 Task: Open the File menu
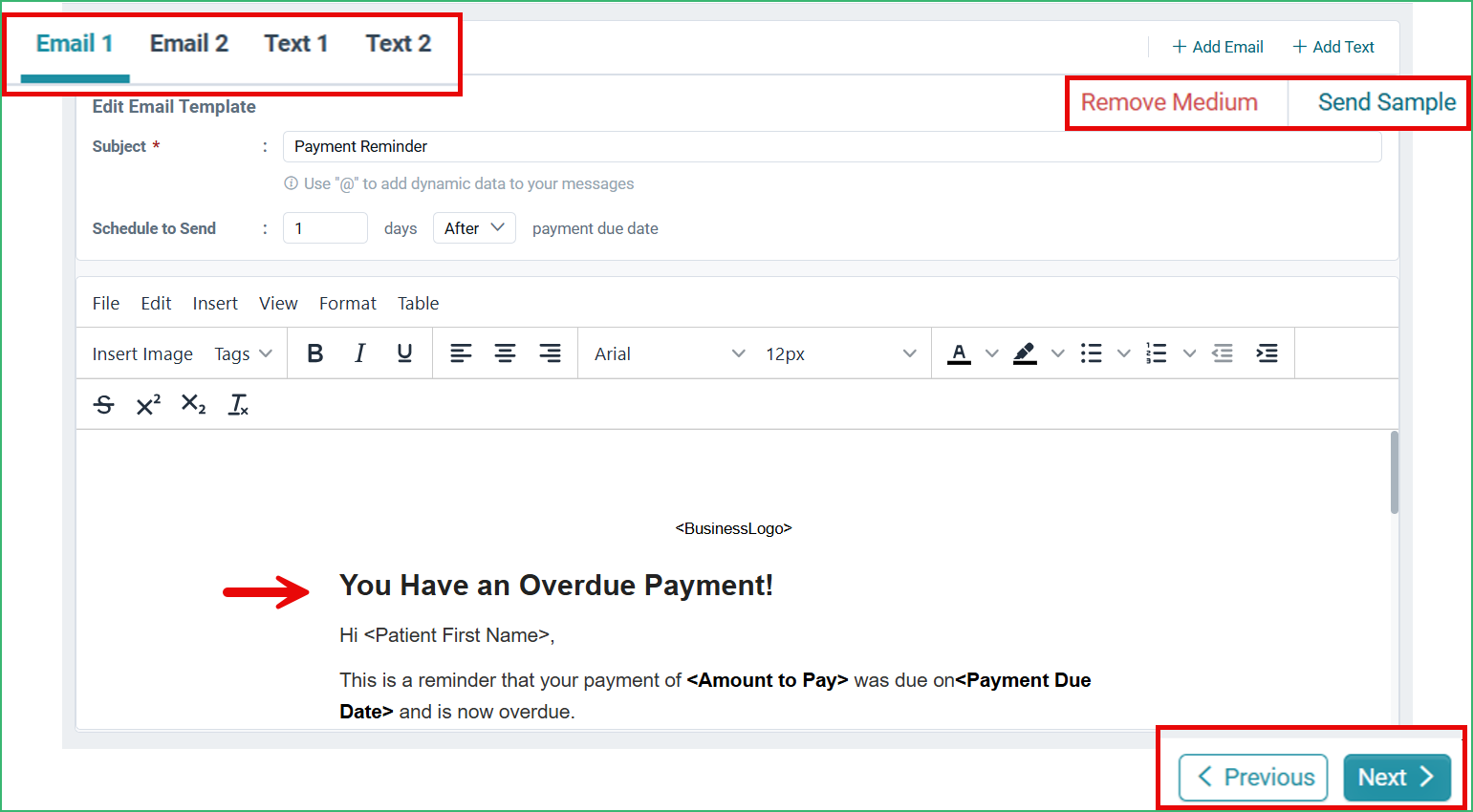106,303
